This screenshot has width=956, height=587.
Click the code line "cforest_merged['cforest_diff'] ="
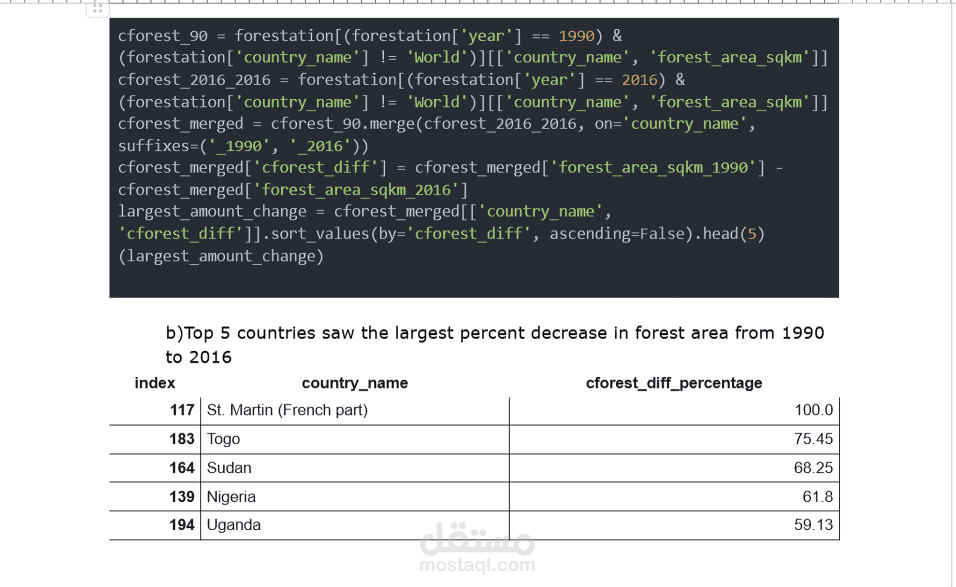pyautogui.click(x=451, y=168)
